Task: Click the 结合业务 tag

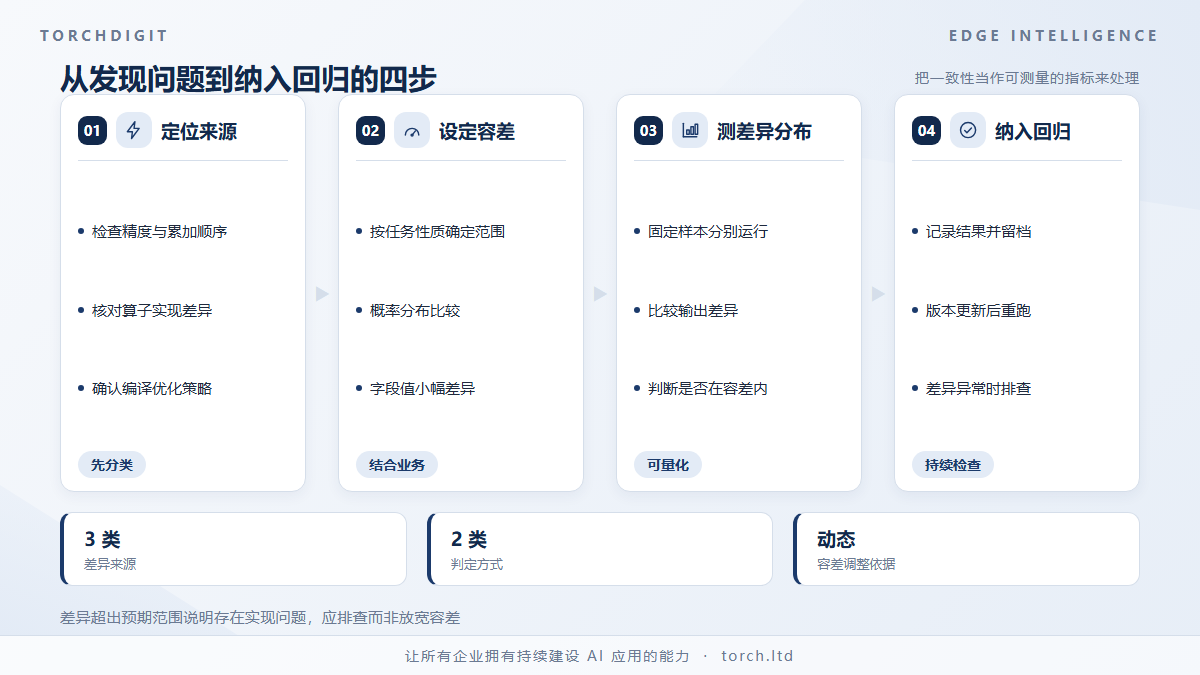Action: point(397,465)
